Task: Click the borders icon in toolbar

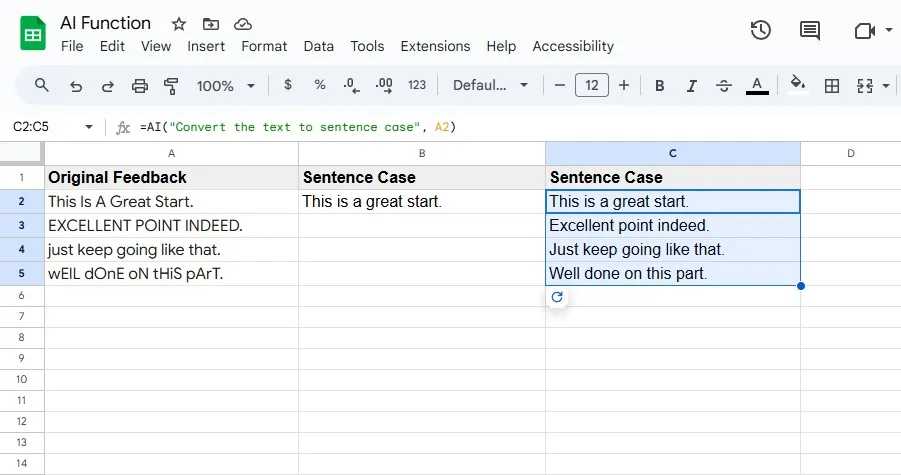Action: [831, 86]
